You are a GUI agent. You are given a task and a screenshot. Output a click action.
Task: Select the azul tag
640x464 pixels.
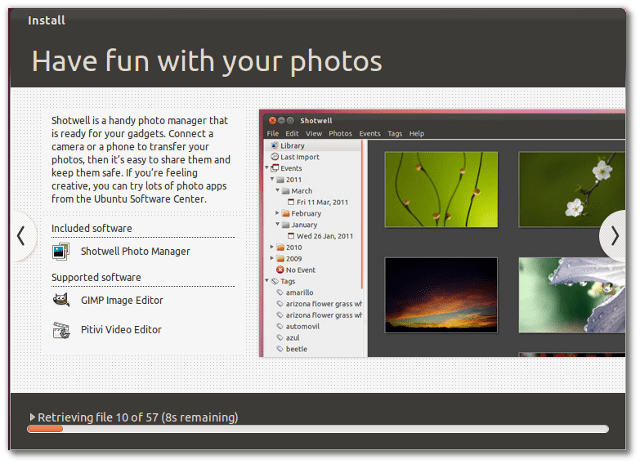(x=293, y=338)
